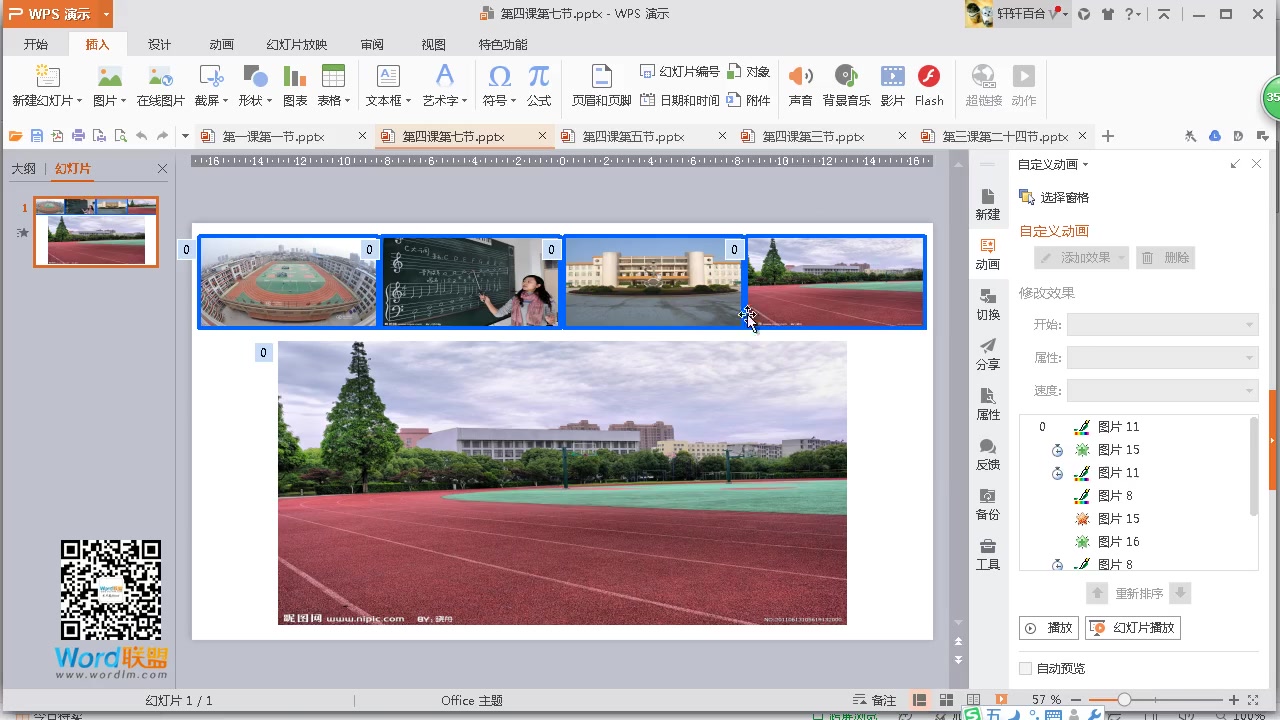Close the 第四课第五节.pptx tab
The image size is (1280, 720).
pyautogui.click(x=722, y=136)
